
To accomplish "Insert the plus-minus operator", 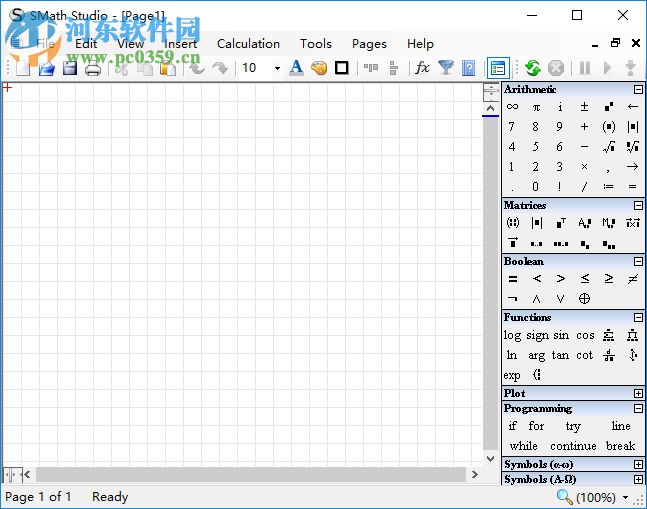I will tap(584, 106).
